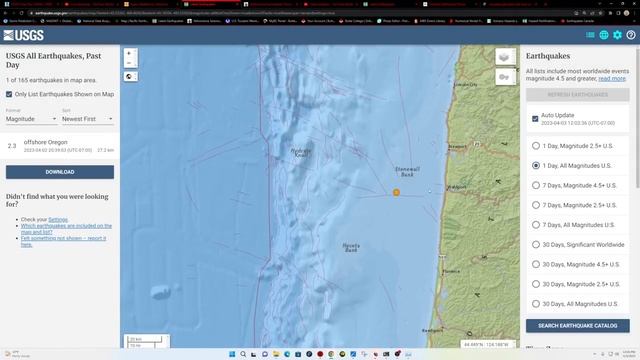Image resolution: width=640 pixels, height=360 pixels.
Task: Open the settings gear icon in header
Action: pyautogui.click(x=617, y=35)
